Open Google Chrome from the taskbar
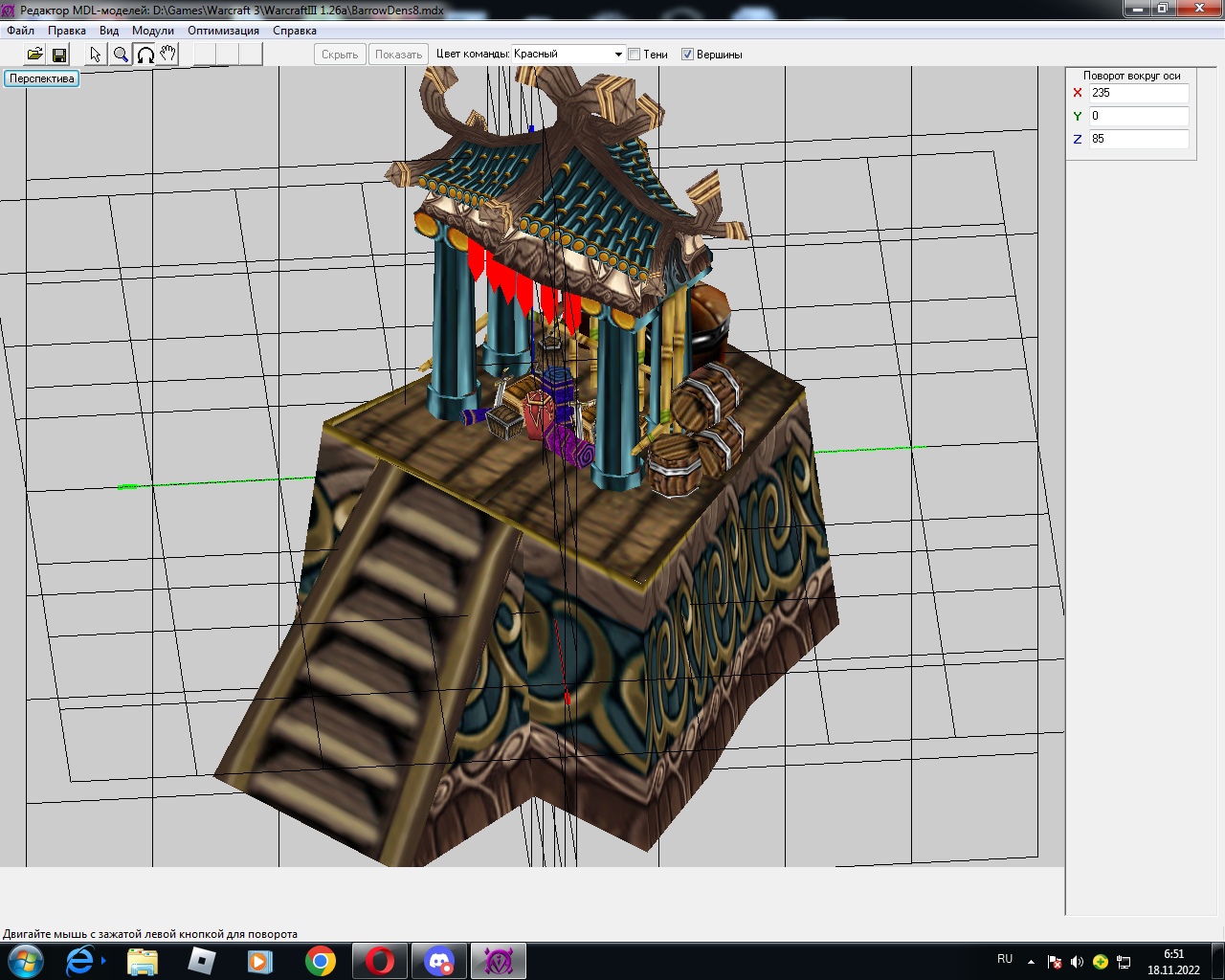The image size is (1225, 980). 321,960
